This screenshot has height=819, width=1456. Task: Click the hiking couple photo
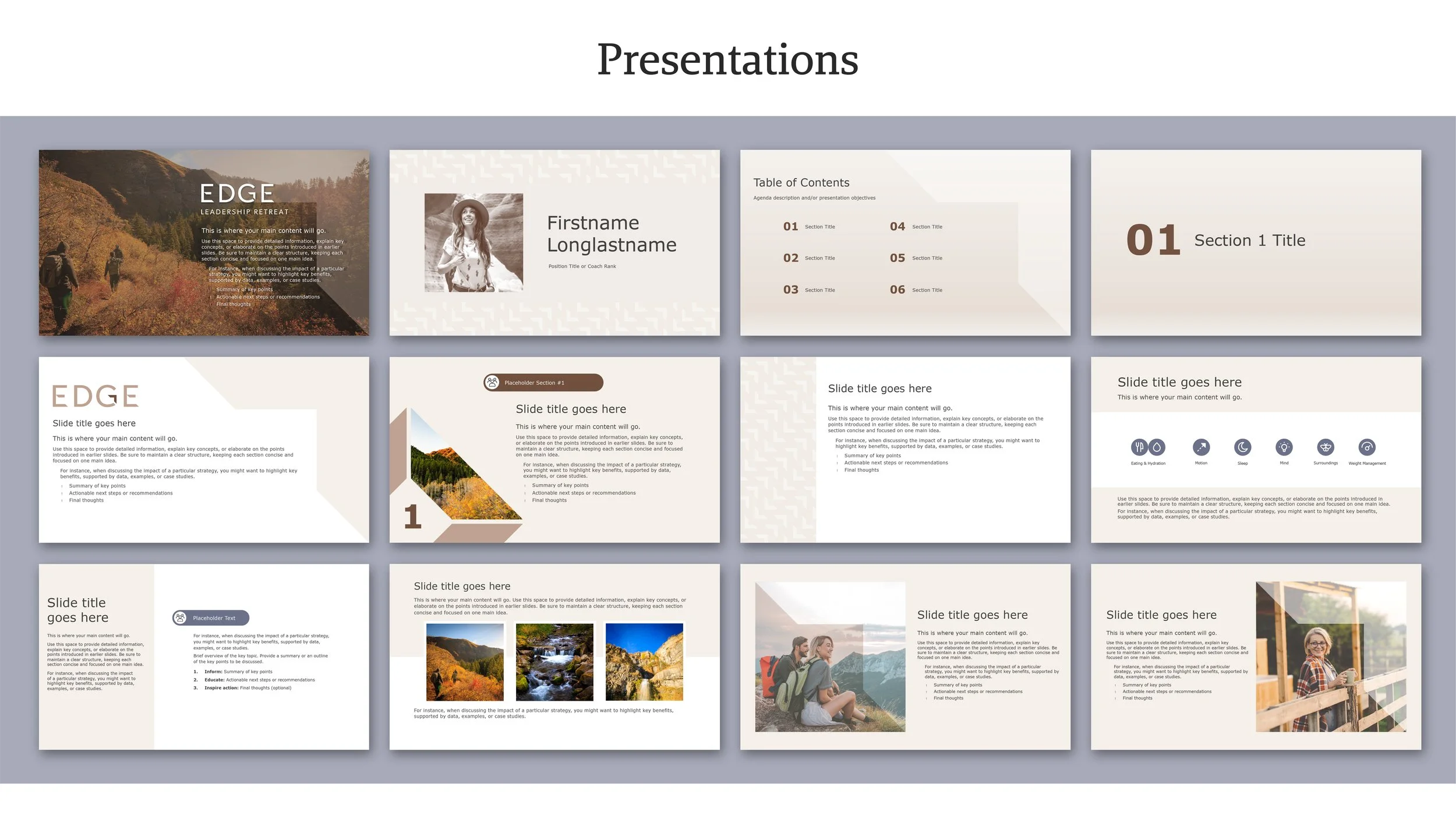(830, 656)
